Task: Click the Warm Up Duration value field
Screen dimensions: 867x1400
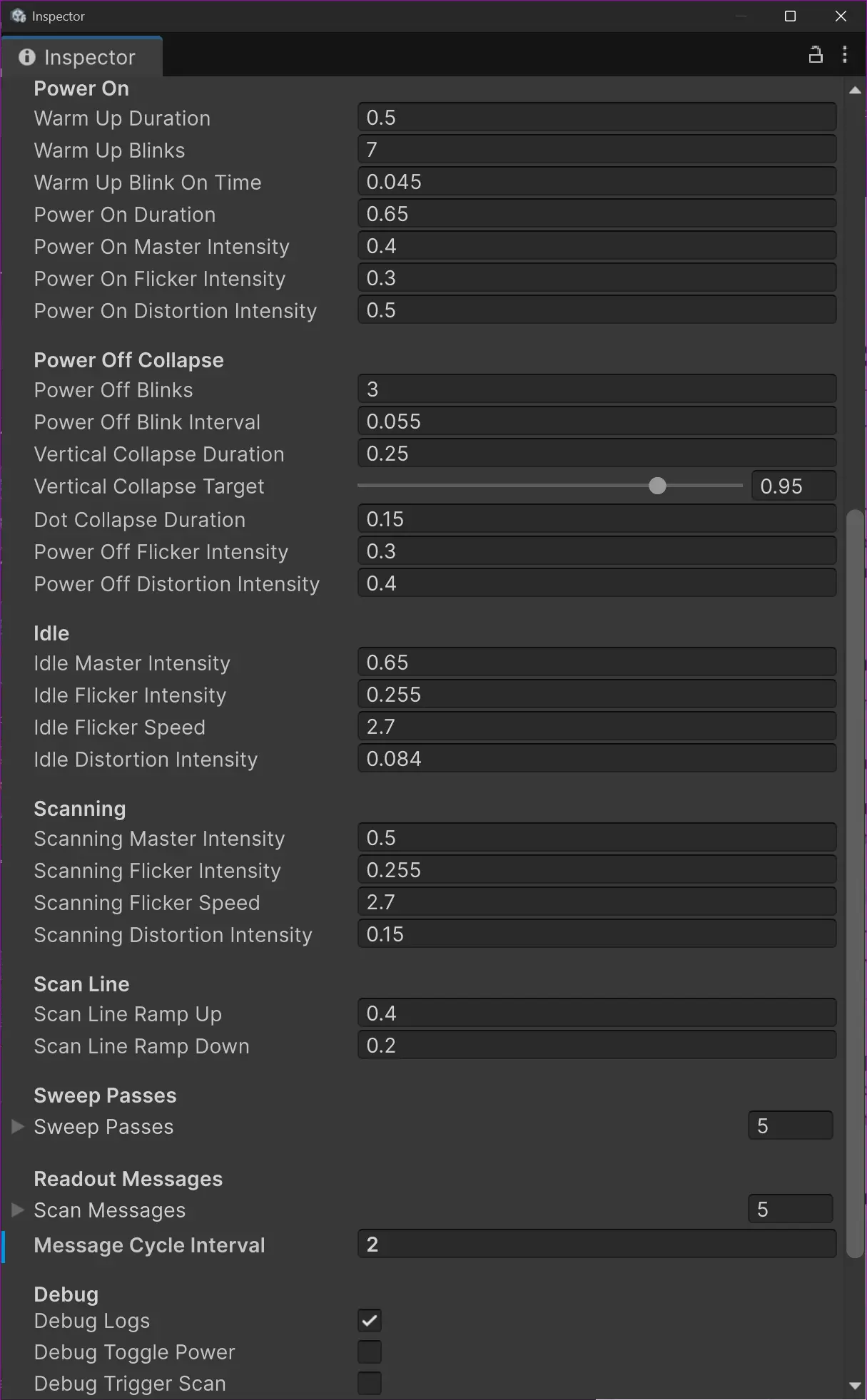Action: 597,116
